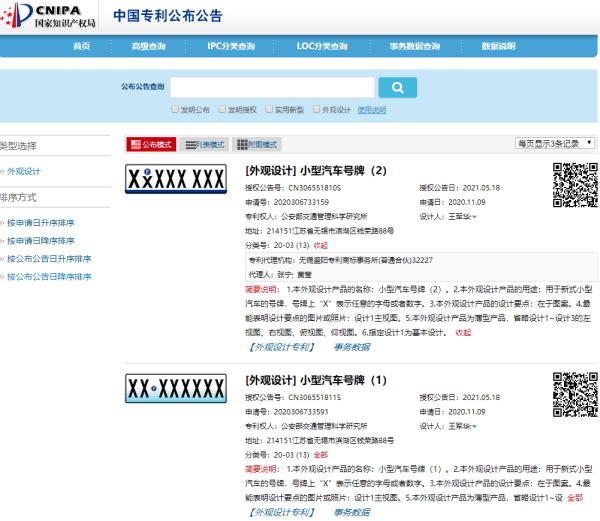Open 数据说明 navigation item
The image size is (600, 521).
tap(498, 46)
